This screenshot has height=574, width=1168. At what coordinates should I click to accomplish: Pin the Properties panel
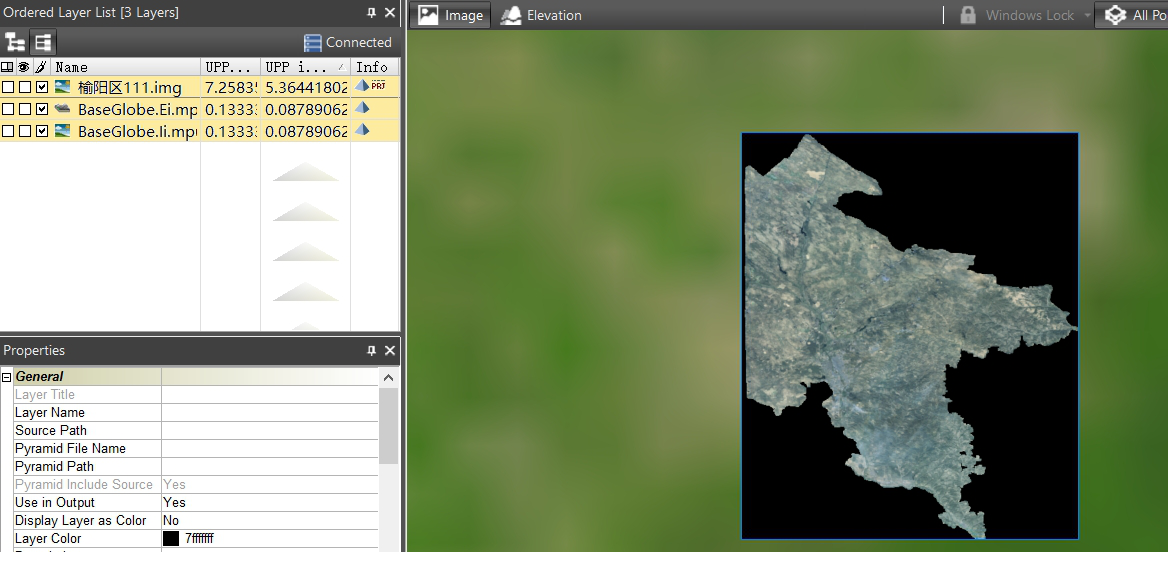(x=372, y=351)
